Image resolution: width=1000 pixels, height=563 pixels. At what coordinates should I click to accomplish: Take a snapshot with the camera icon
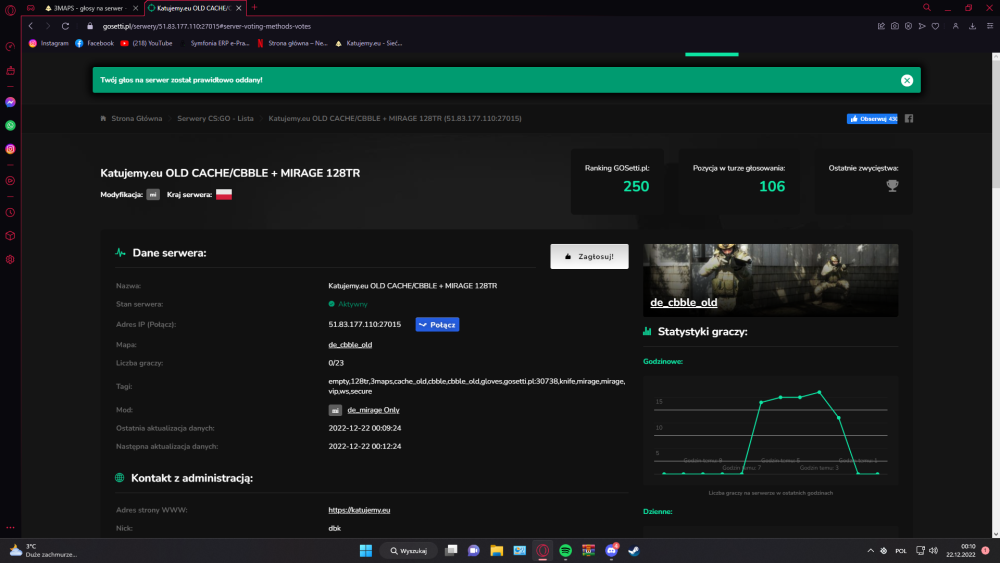point(895,26)
